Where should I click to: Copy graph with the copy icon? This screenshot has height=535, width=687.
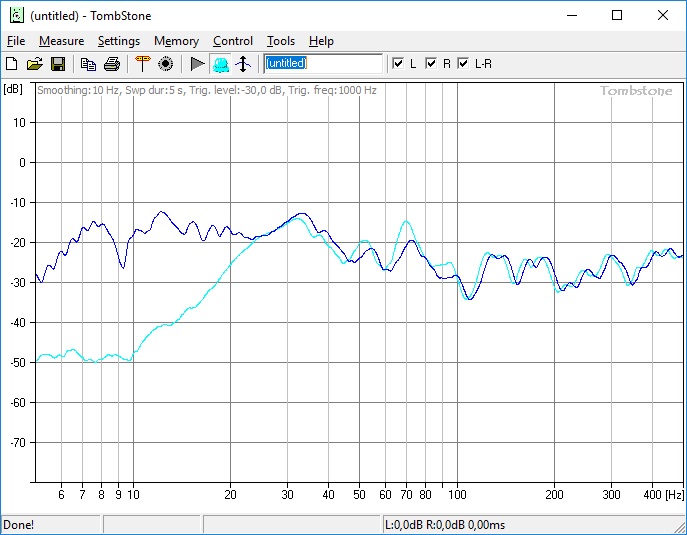pyautogui.click(x=89, y=64)
